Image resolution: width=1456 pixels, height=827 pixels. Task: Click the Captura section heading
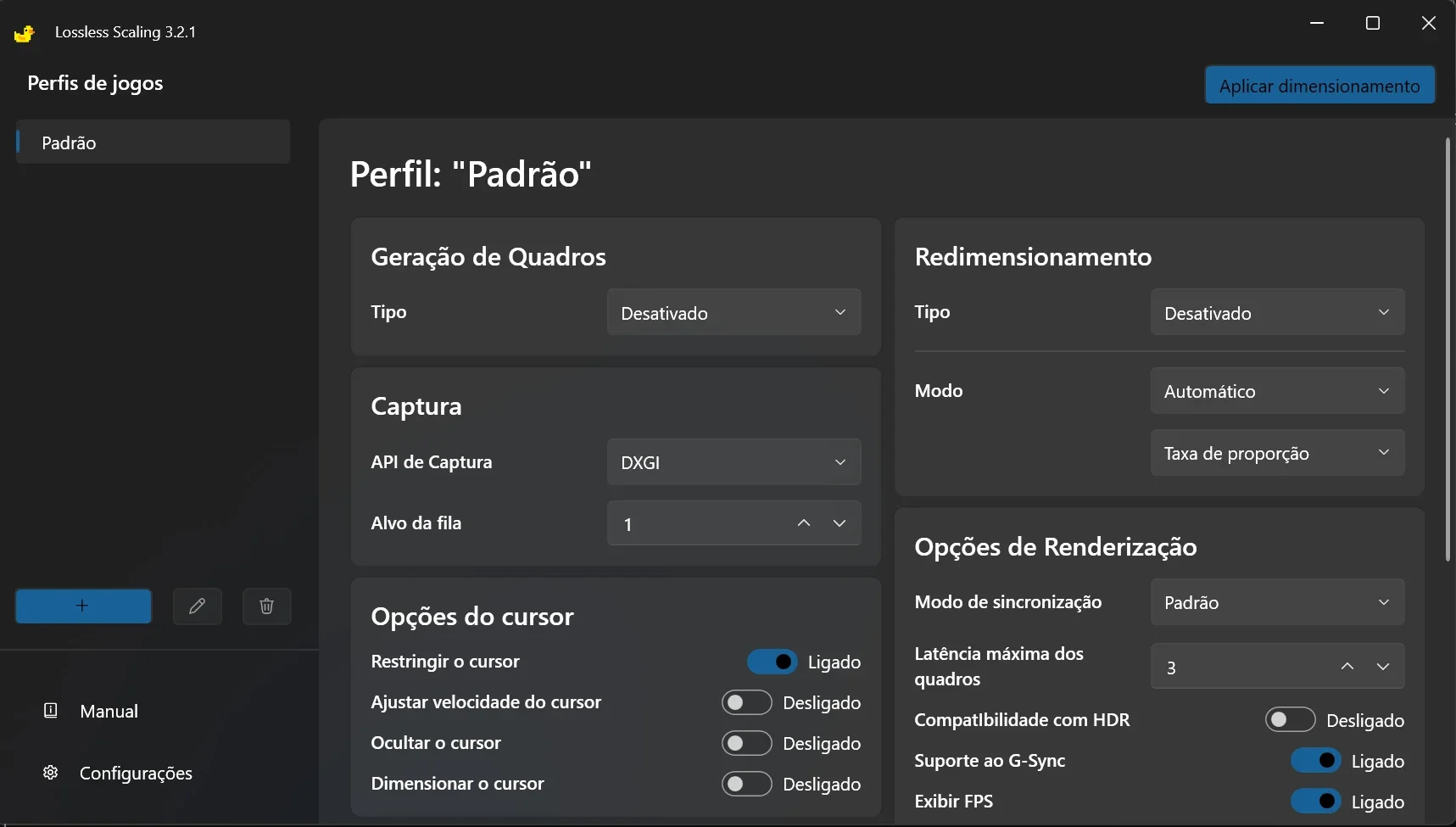point(416,406)
